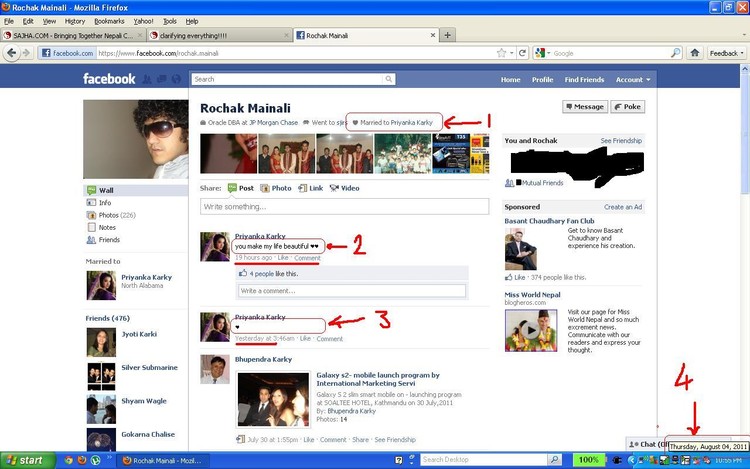Open a new Firefox tab with plus button
The width and height of the screenshot is (750, 469).
[x=447, y=35]
